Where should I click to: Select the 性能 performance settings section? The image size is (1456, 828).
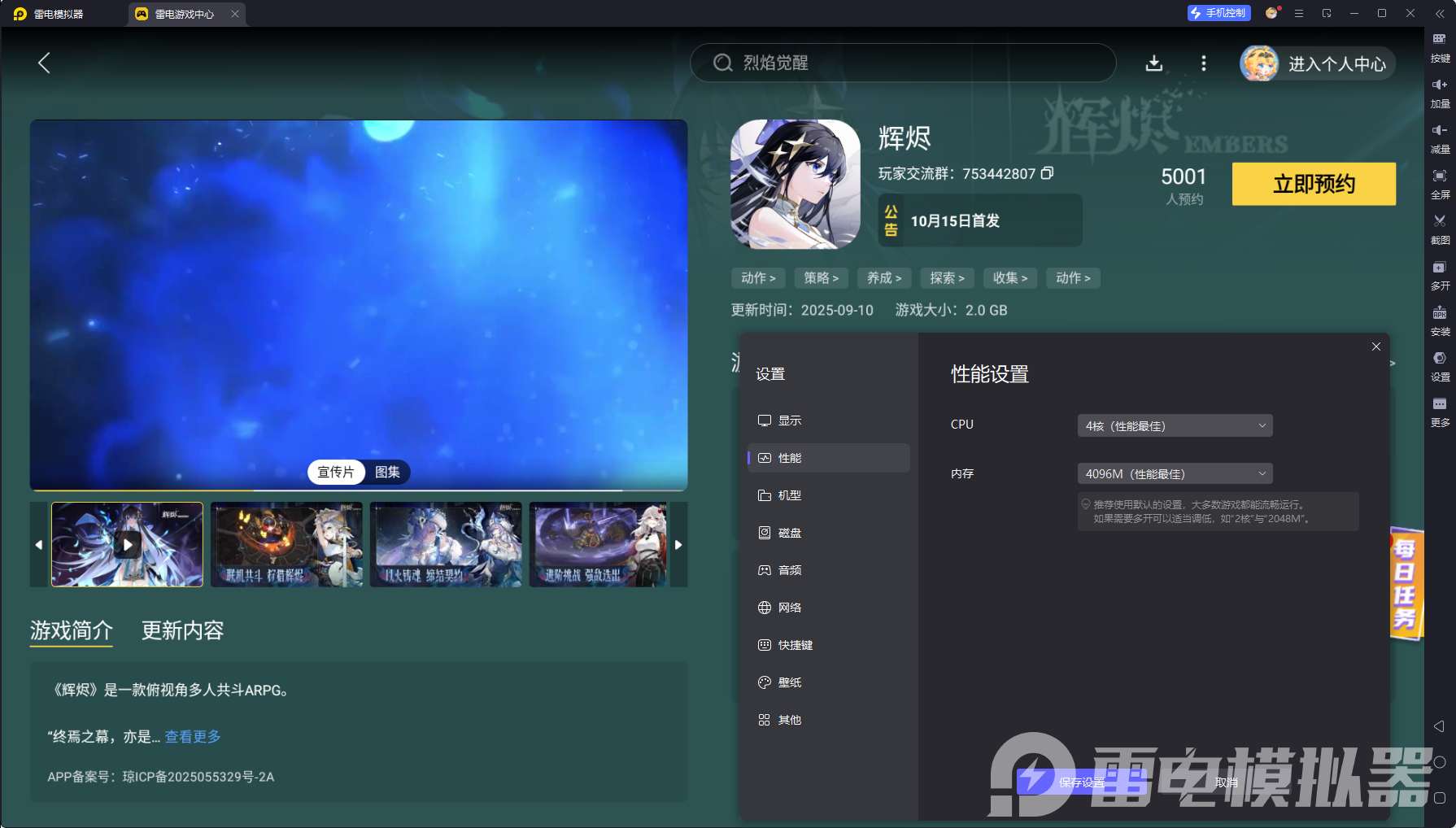[x=828, y=458]
